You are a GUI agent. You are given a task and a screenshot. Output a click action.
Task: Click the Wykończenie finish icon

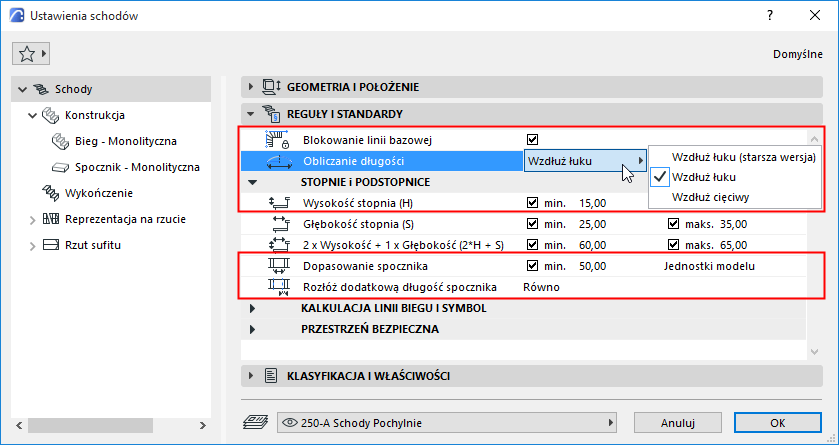click(51, 193)
